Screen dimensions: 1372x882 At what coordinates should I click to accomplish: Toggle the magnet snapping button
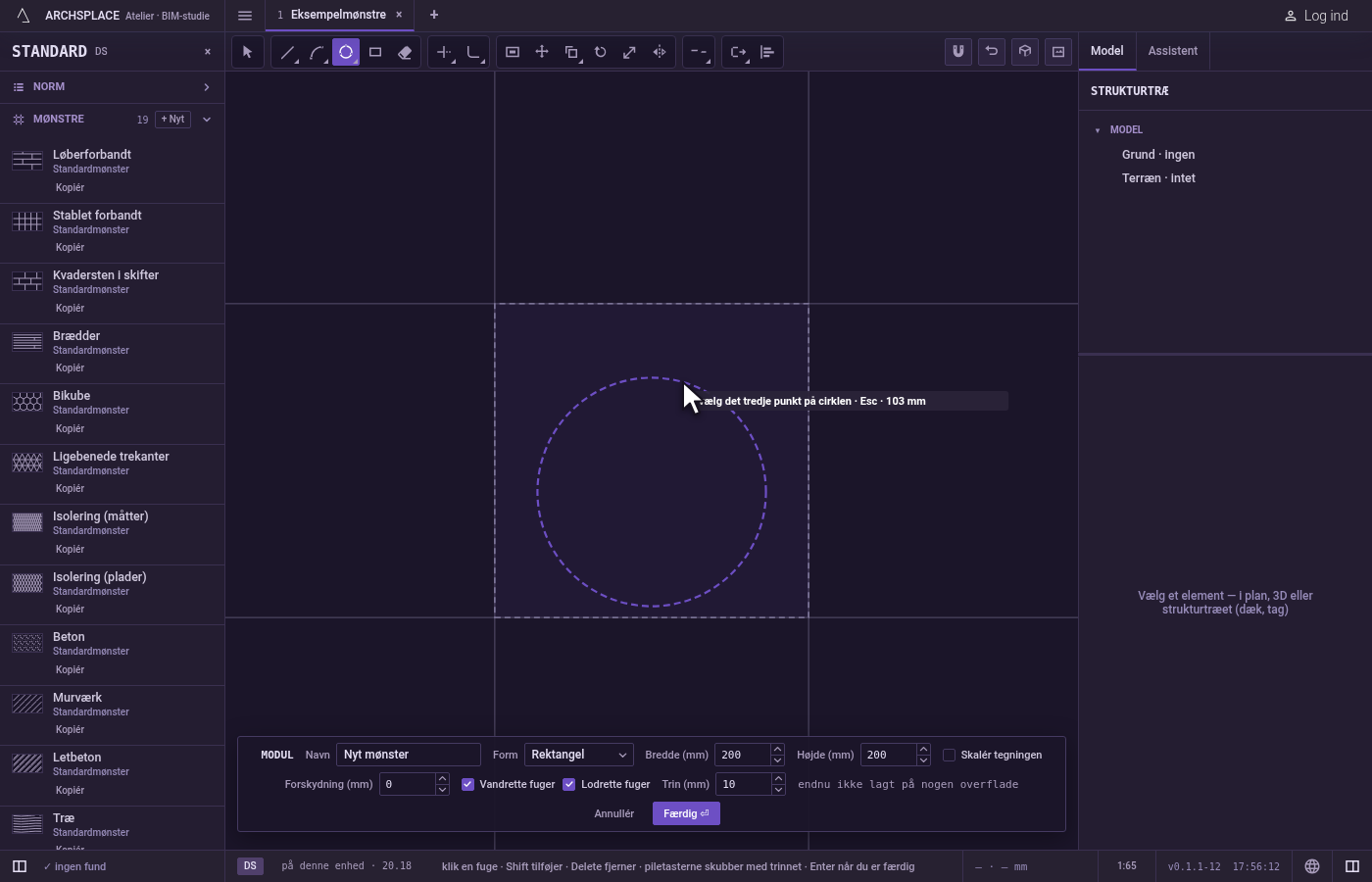click(958, 51)
